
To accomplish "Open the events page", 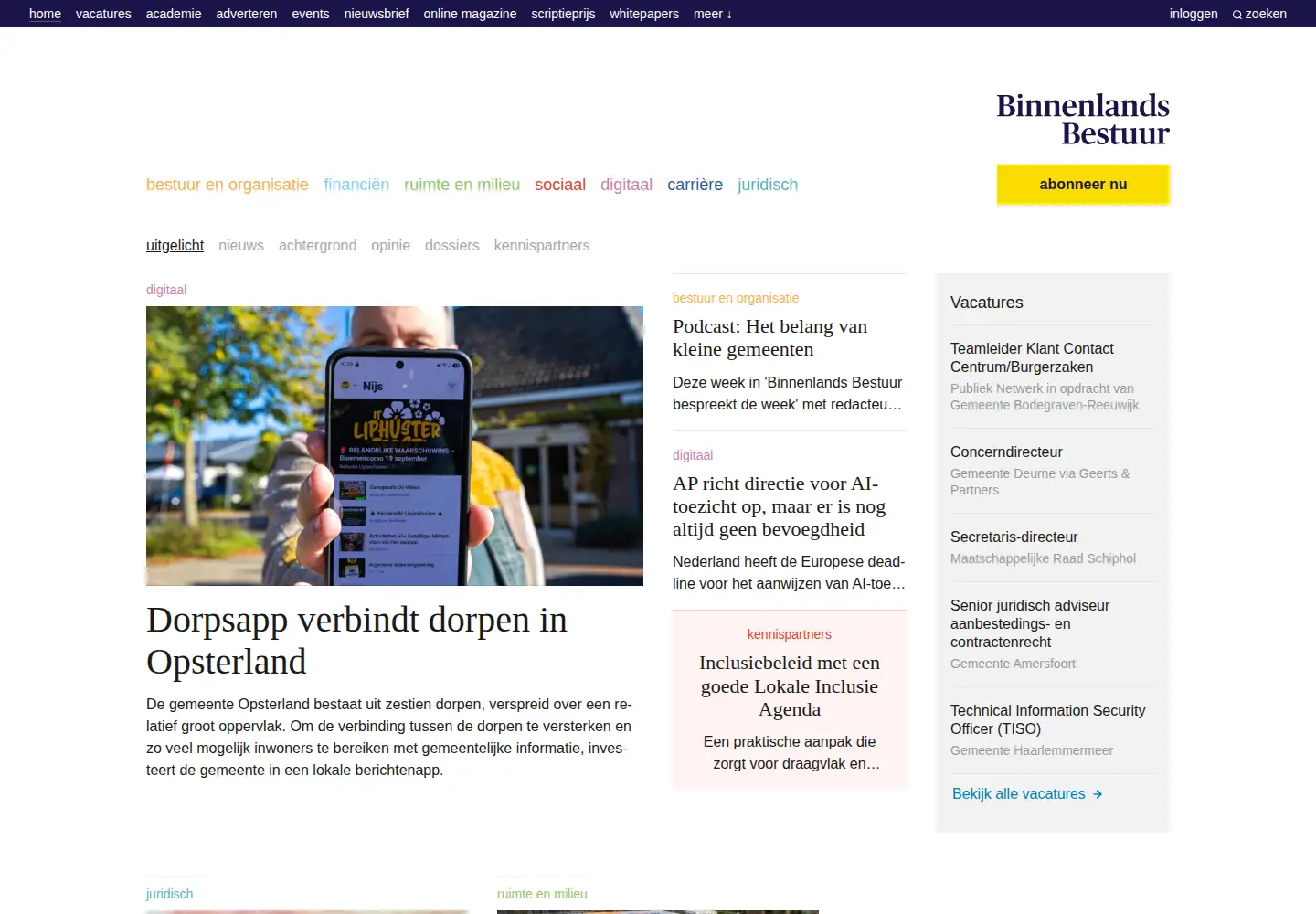I will 311,14.
